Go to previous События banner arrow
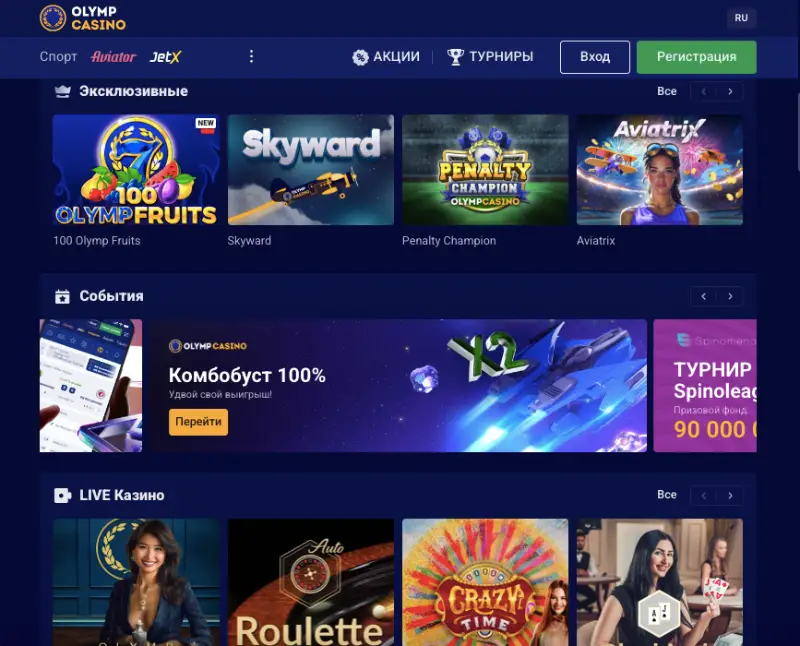800x646 pixels. click(x=704, y=296)
